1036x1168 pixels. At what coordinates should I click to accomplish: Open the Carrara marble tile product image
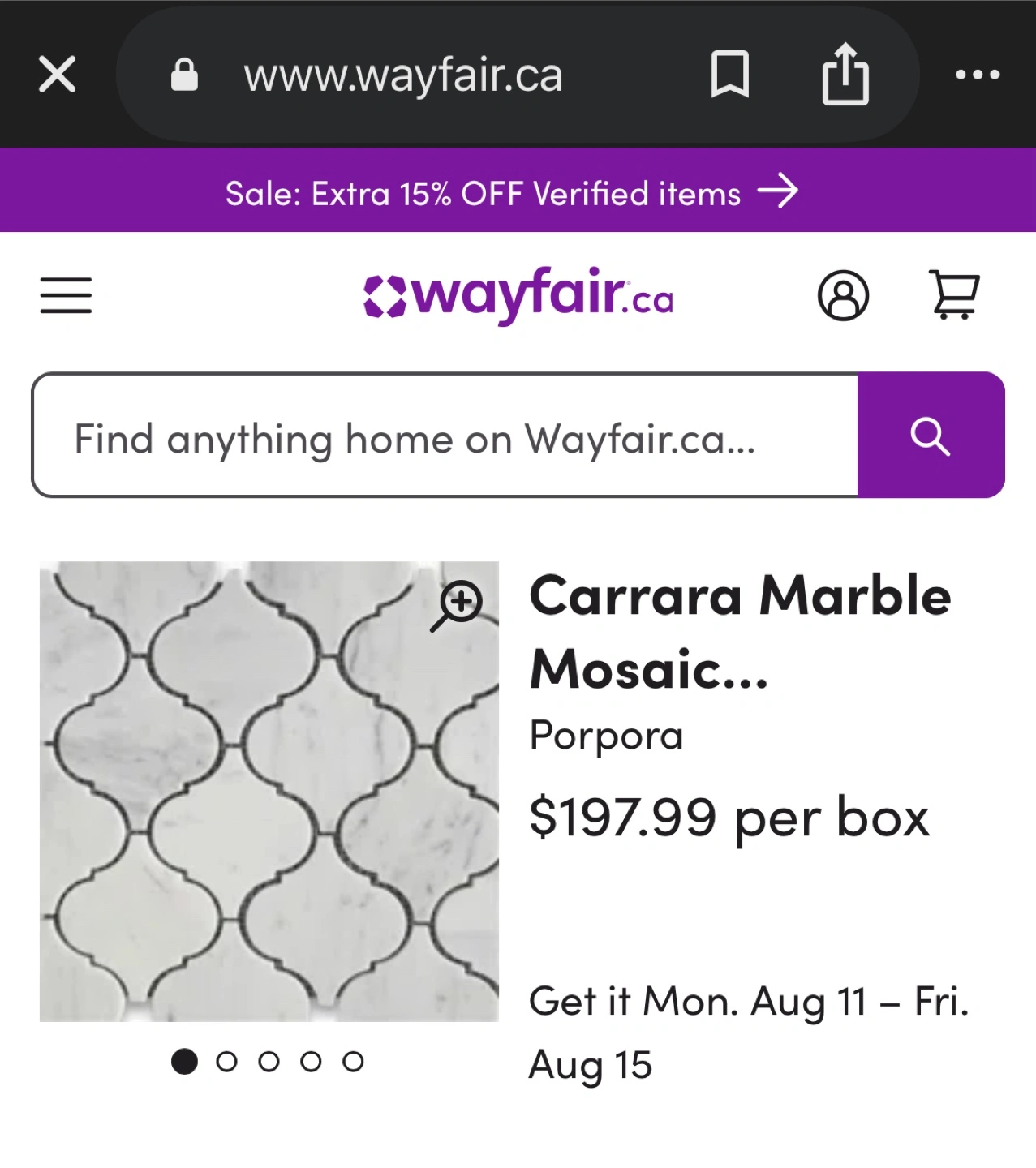(269, 791)
